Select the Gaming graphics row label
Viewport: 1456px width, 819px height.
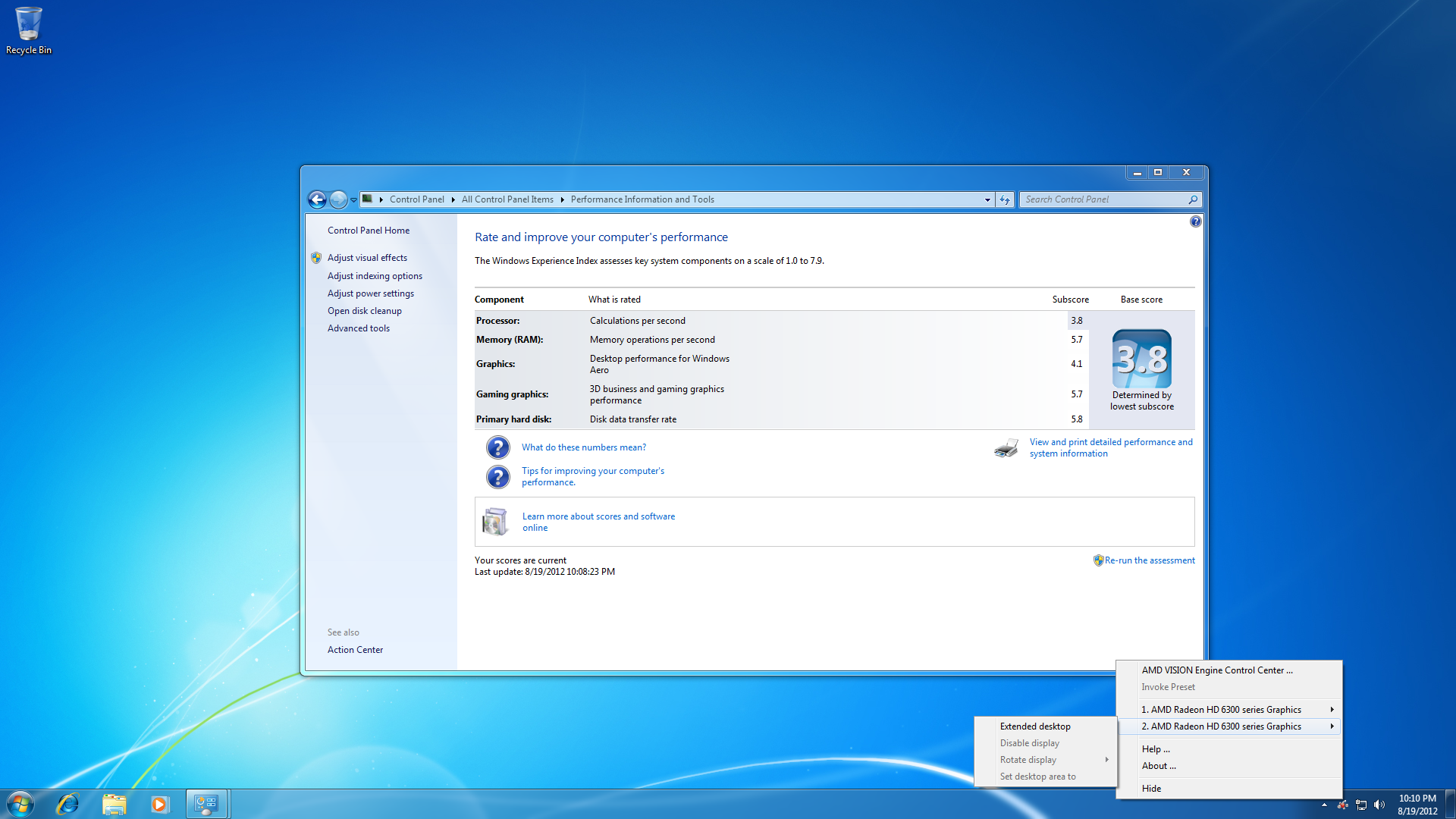coord(512,394)
